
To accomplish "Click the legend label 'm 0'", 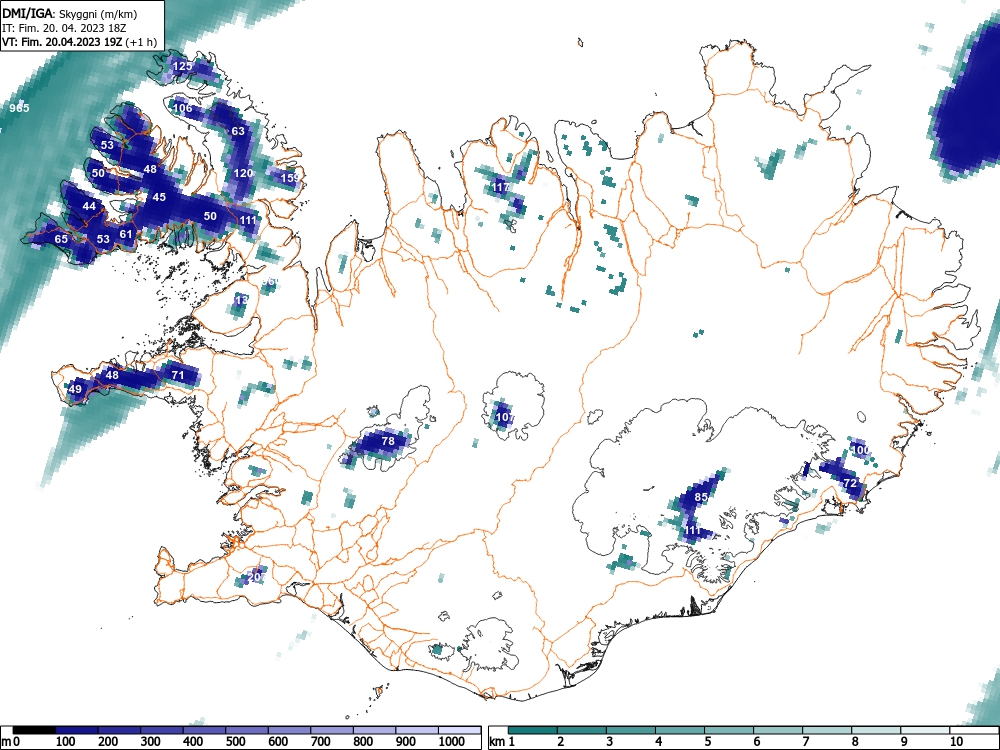I will tap(11, 742).
